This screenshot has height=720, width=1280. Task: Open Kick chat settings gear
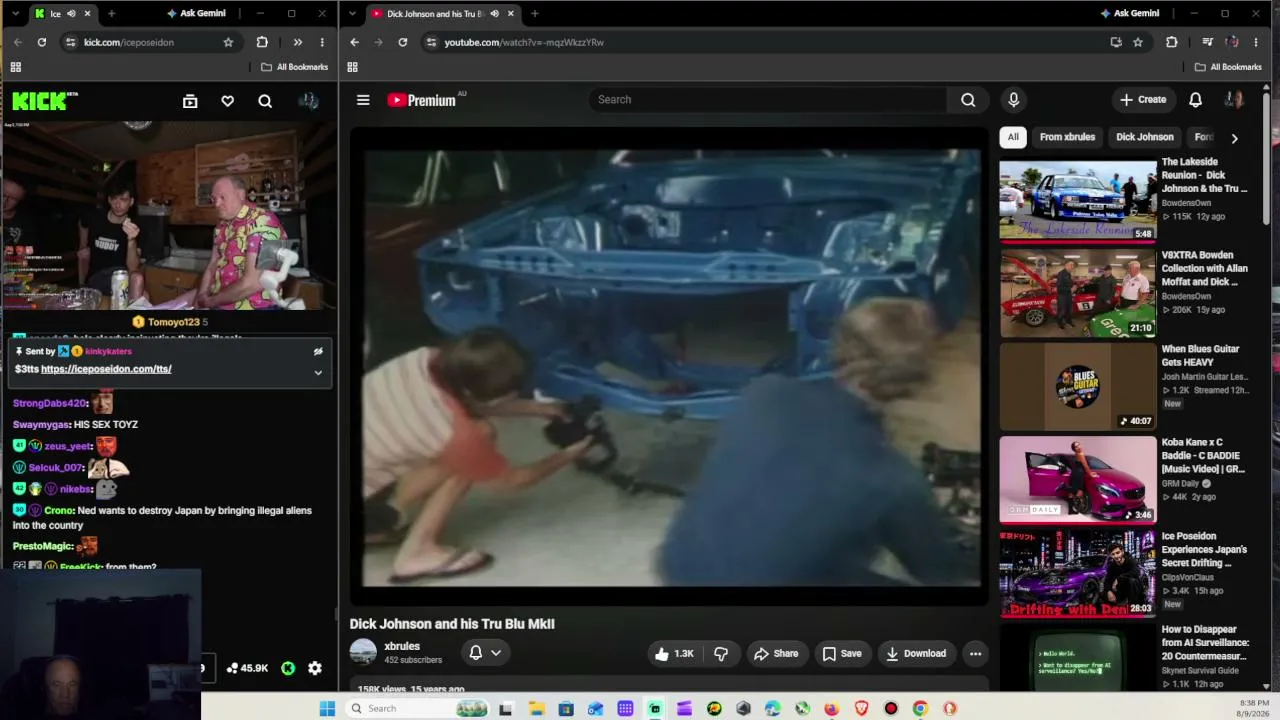315,668
